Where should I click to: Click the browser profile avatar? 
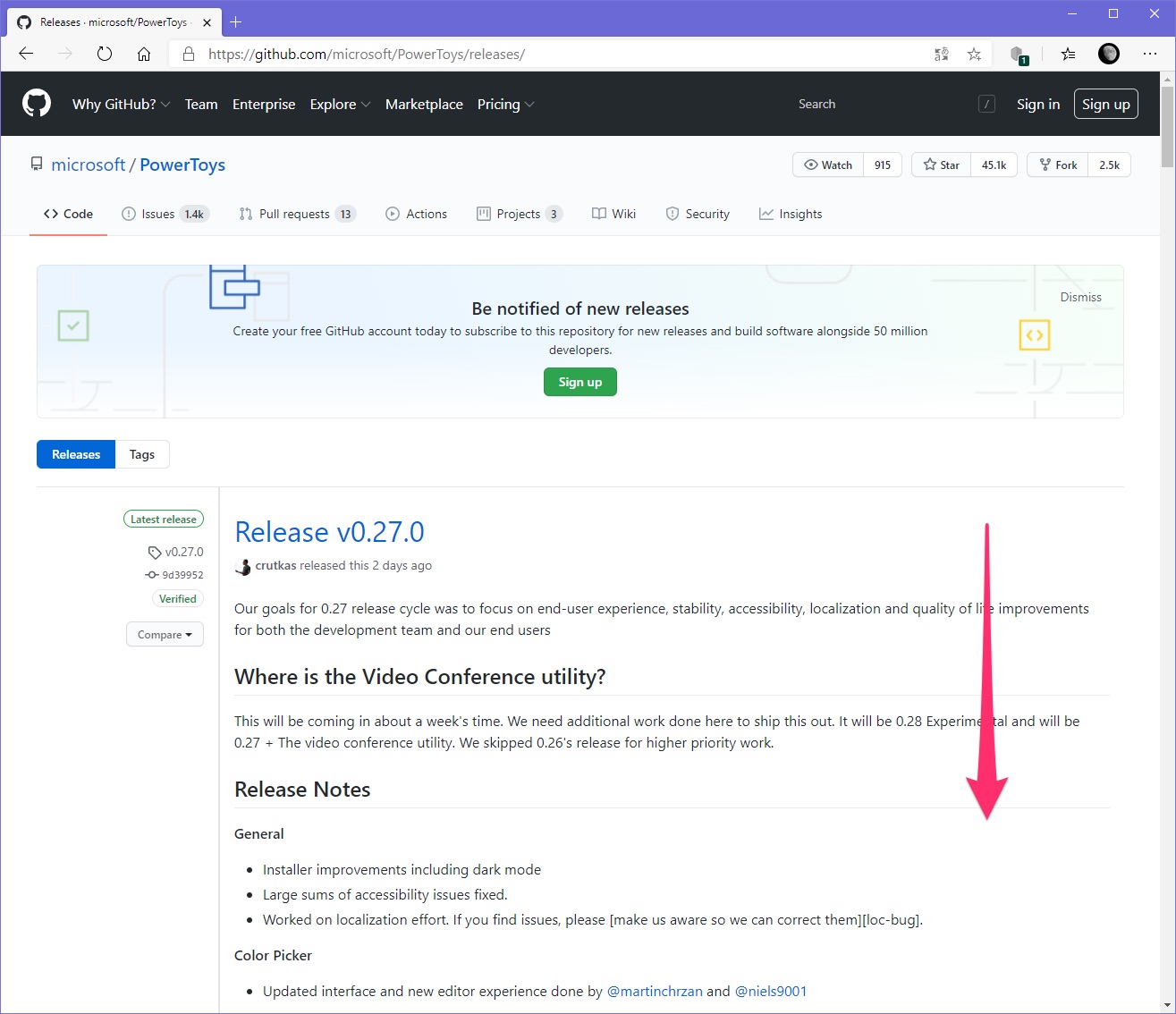(1109, 54)
